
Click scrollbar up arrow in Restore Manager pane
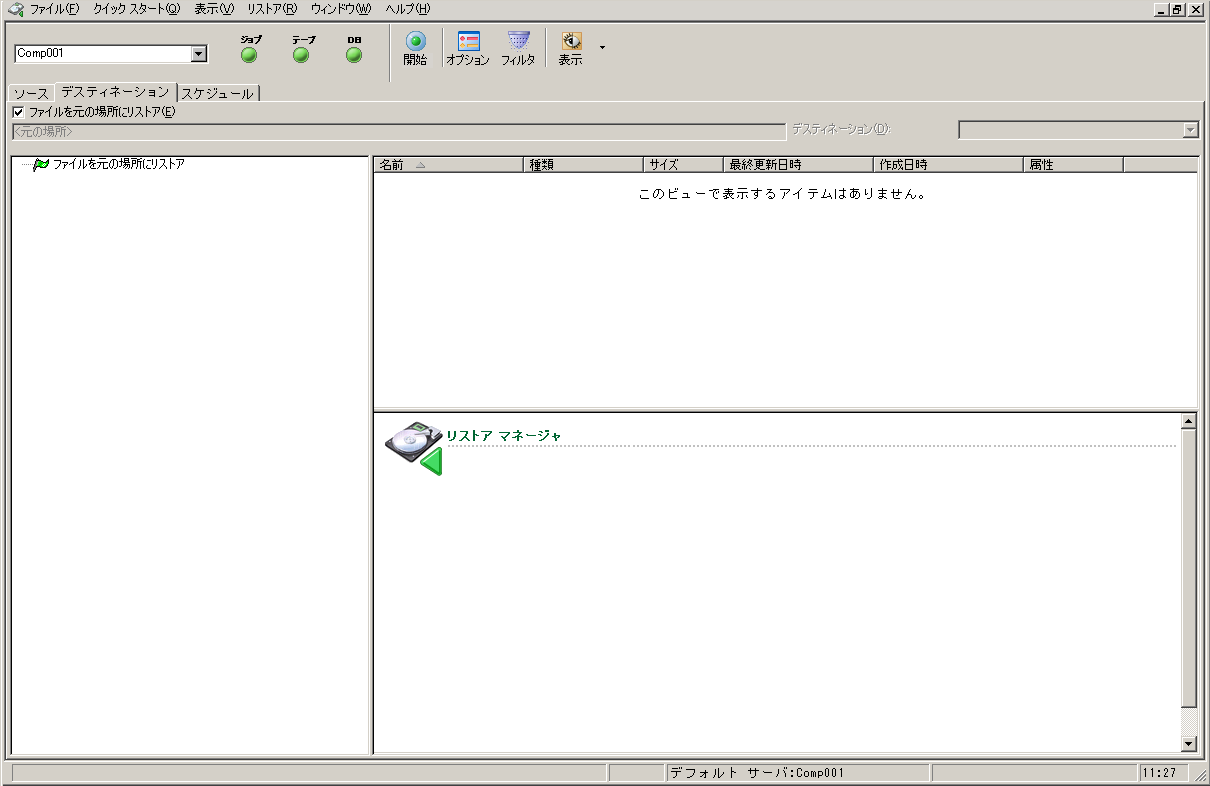click(1188, 421)
